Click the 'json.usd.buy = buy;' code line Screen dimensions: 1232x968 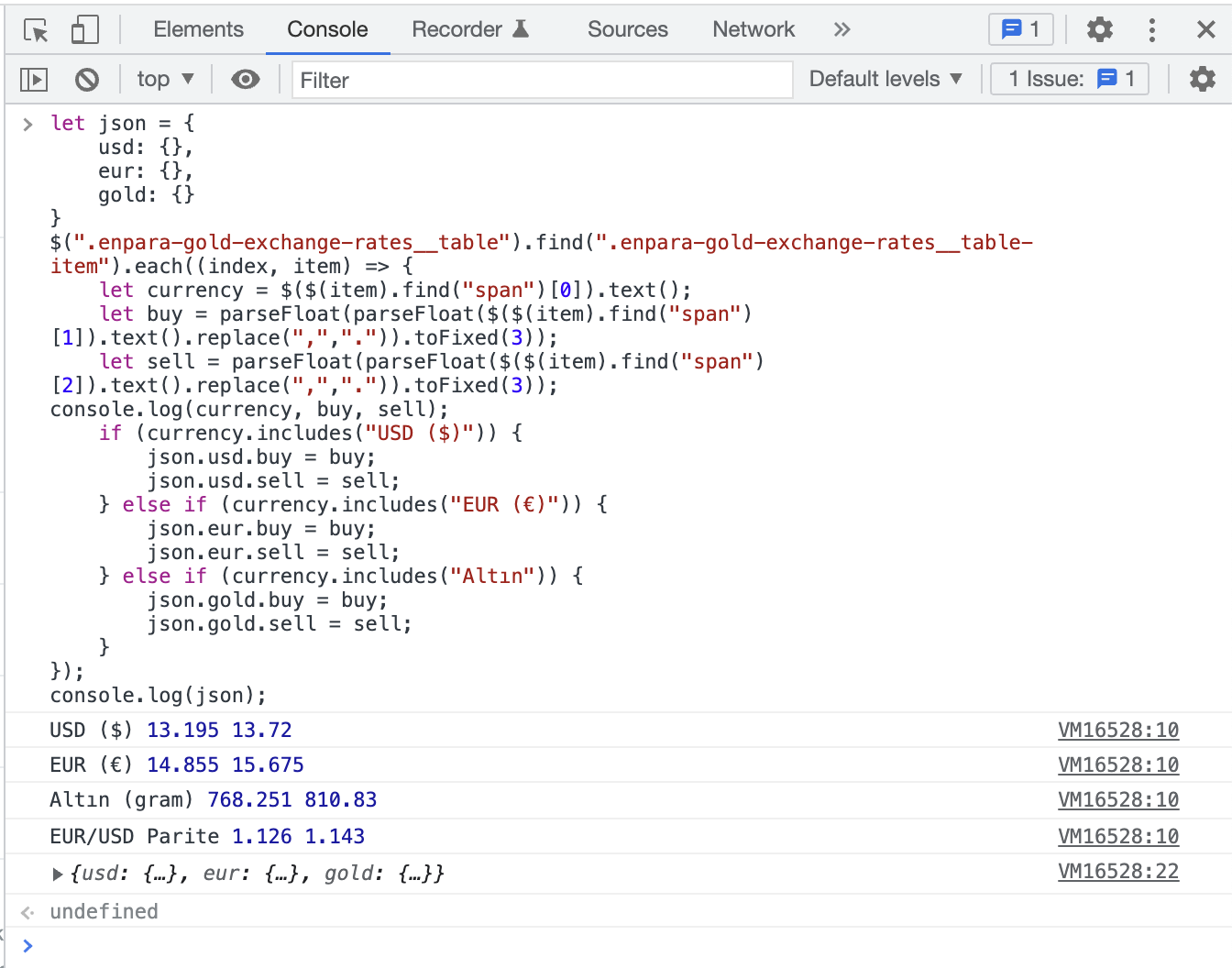[x=261, y=456]
